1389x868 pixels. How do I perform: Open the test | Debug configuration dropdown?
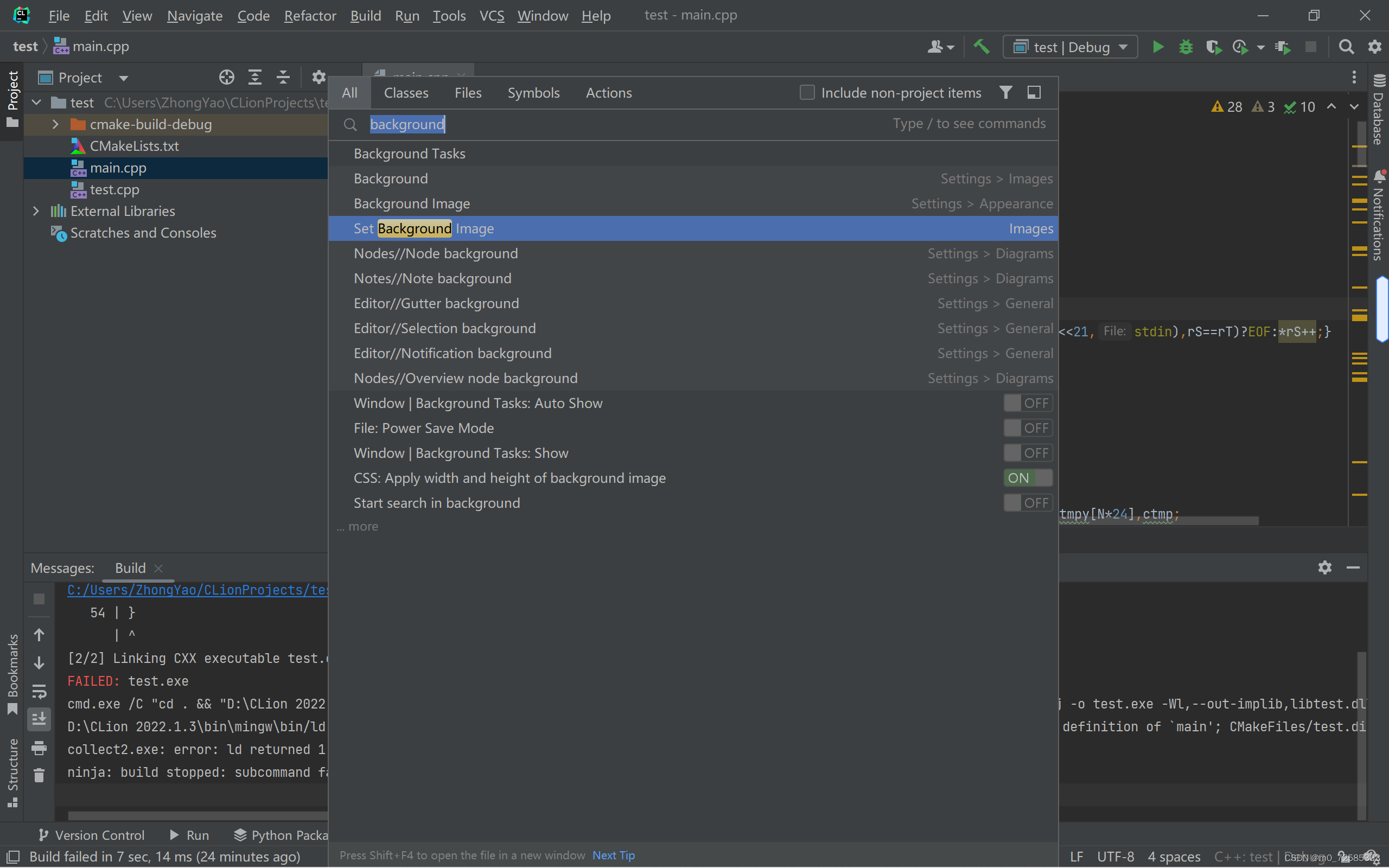coord(1071,47)
